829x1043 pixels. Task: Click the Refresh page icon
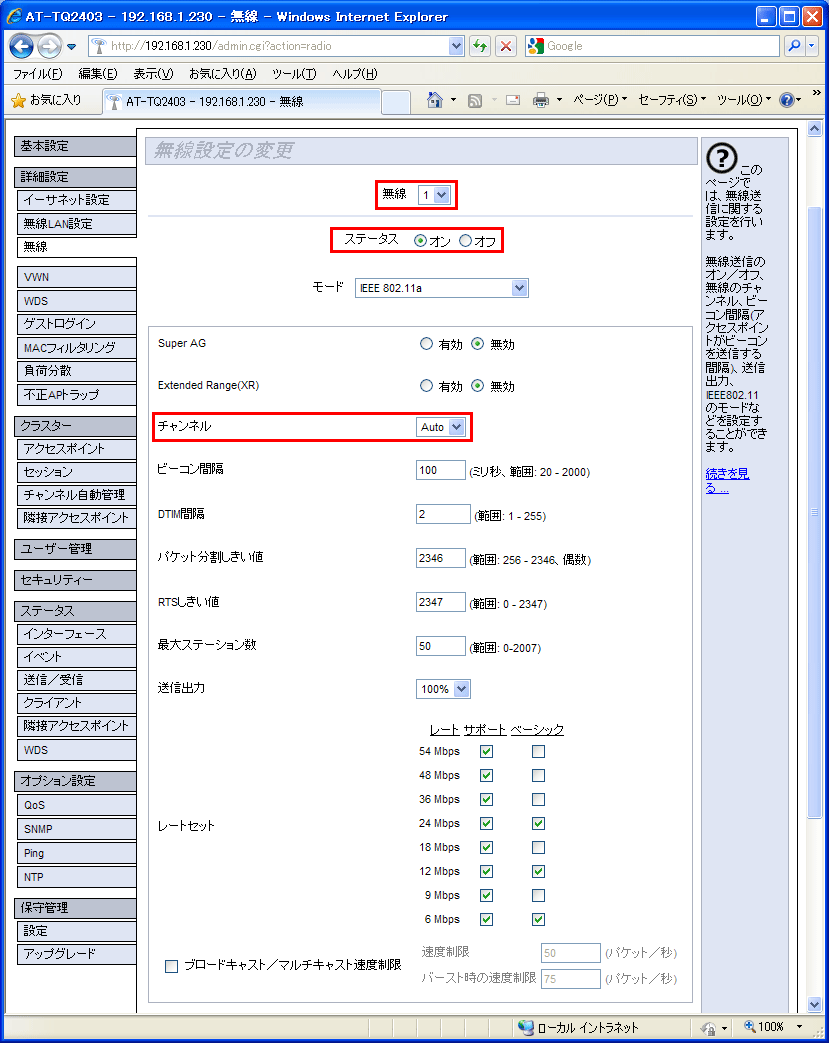click(x=480, y=46)
